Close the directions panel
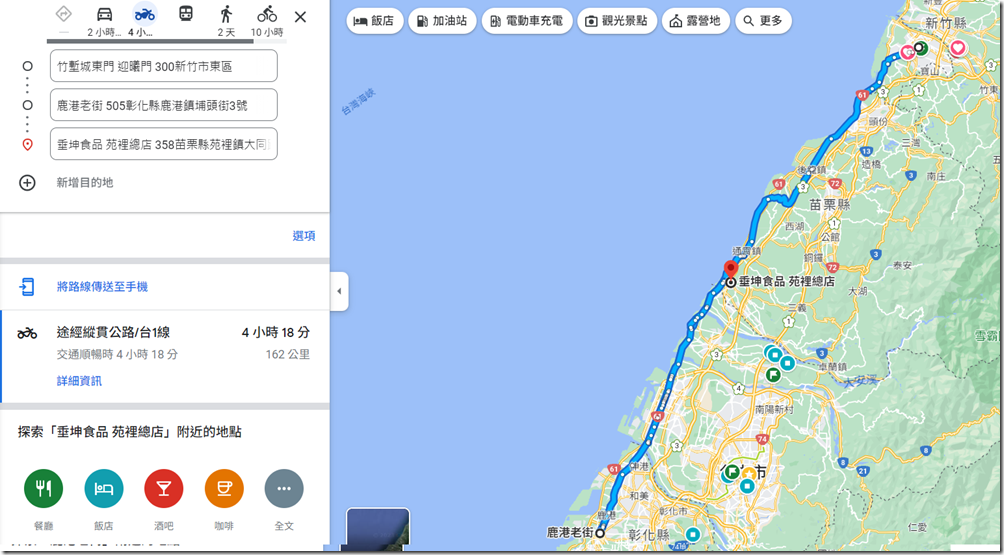1004x555 pixels. [x=300, y=17]
